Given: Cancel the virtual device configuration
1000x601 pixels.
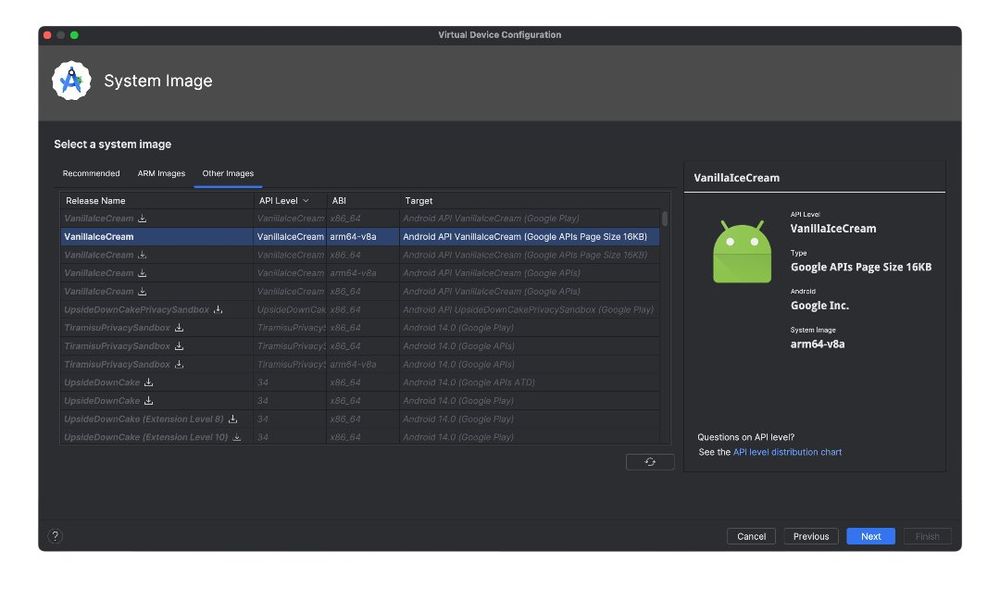Looking at the screenshot, I should tap(751, 537).
